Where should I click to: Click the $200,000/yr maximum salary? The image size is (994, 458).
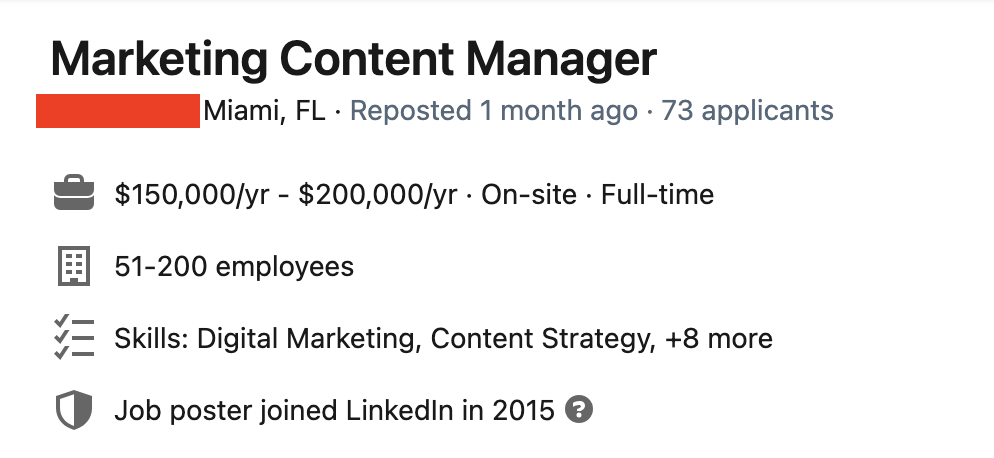click(x=378, y=194)
